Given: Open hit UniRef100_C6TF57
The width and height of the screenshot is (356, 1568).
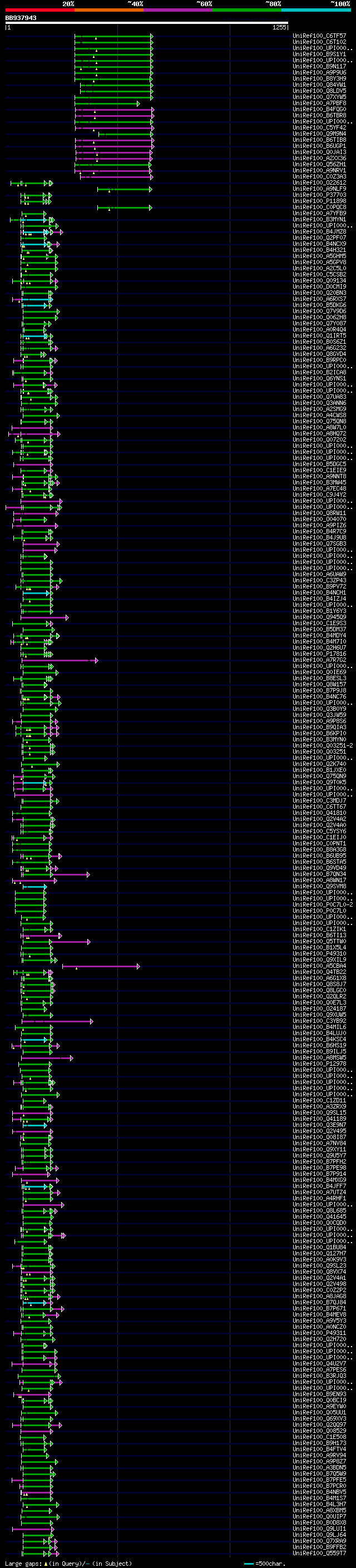Looking at the screenshot, I should click(x=319, y=36).
